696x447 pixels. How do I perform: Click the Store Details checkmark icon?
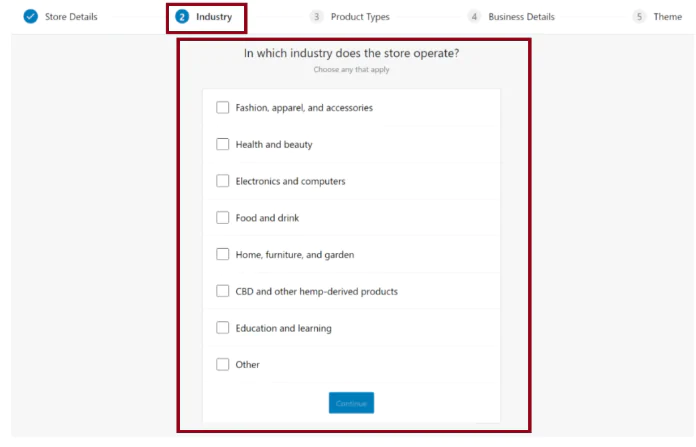tap(30, 16)
